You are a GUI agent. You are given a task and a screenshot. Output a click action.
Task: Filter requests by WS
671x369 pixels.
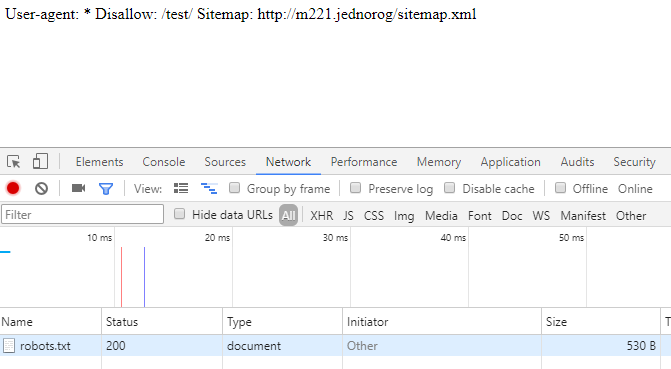click(541, 216)
